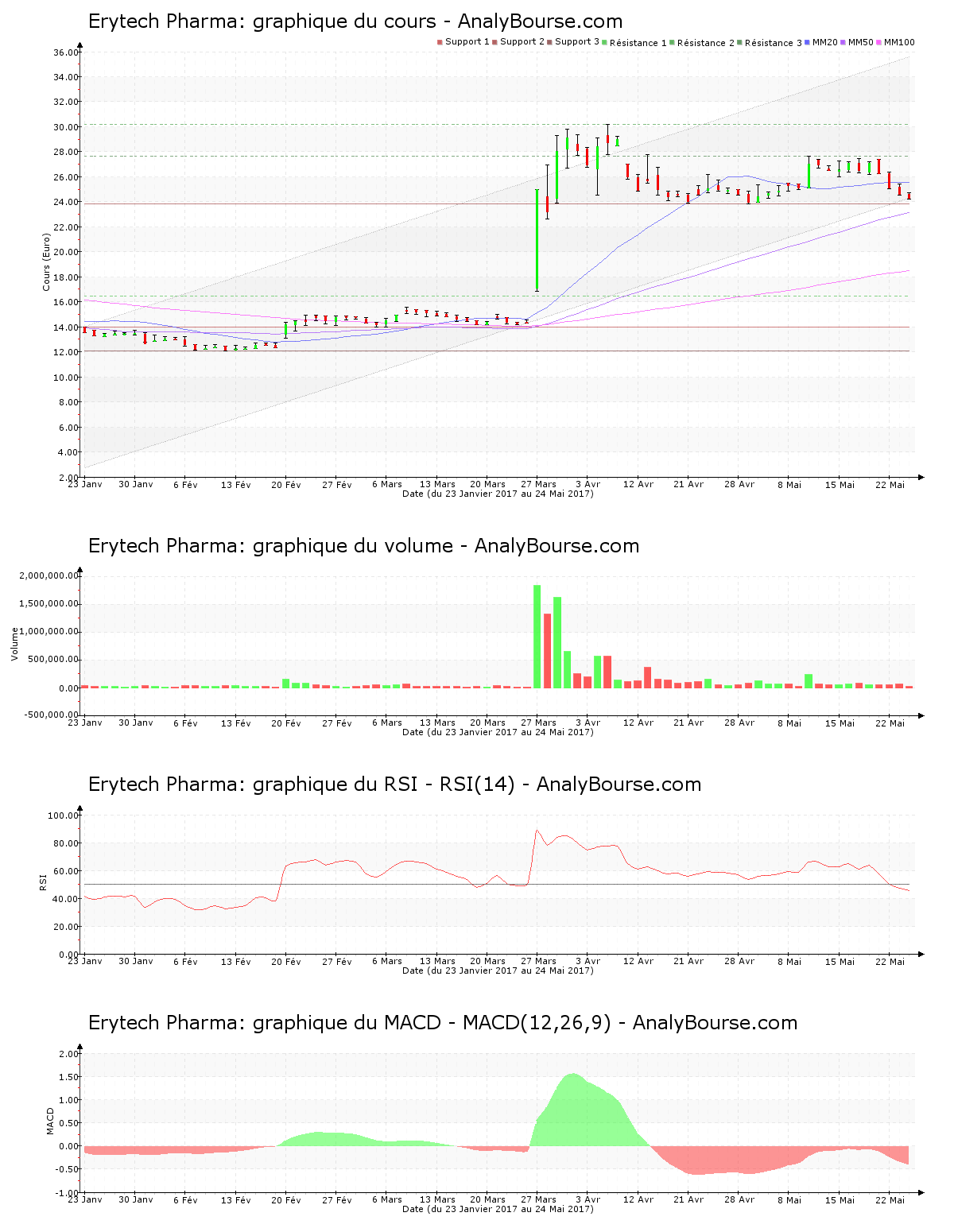
Task: Click the date range caption under MACD chart
Action: (x=498, y=1209)
